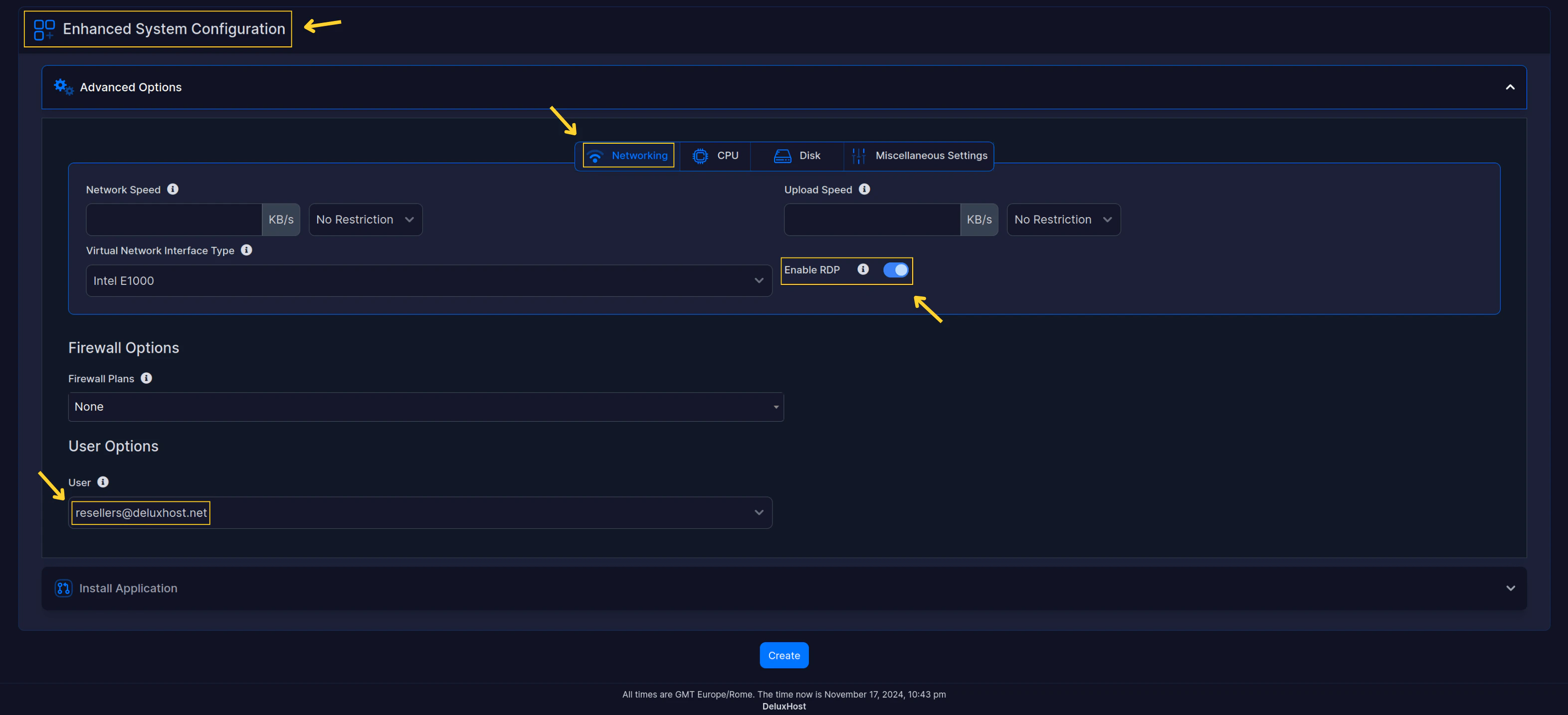This screenshot has height=715, width=1568.
Task: Click the Advanced Options gear icon
Action: pyautogui.click(x=63, y=87)
